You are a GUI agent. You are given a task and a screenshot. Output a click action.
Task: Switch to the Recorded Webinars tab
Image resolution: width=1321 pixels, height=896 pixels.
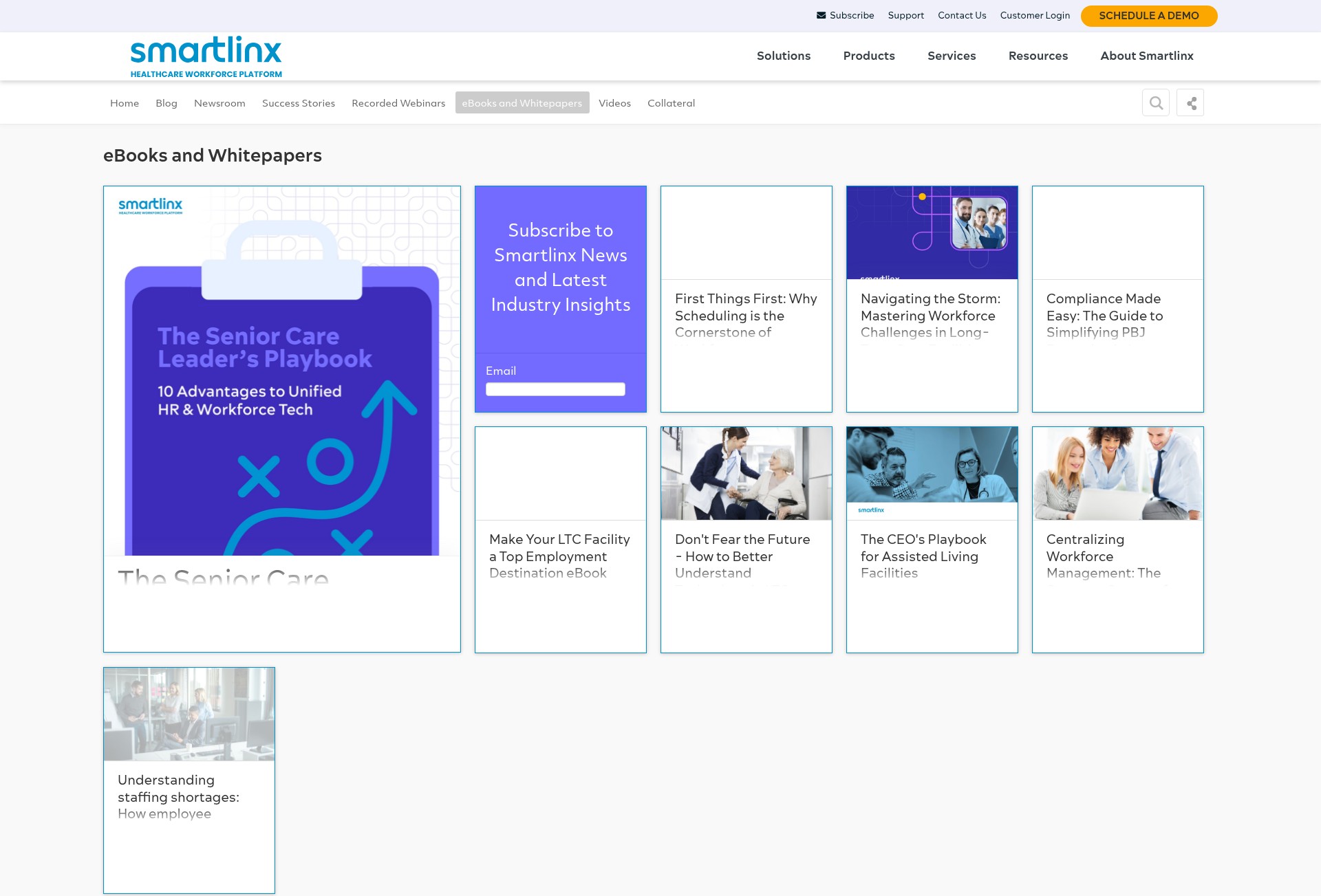click(398, 103)
